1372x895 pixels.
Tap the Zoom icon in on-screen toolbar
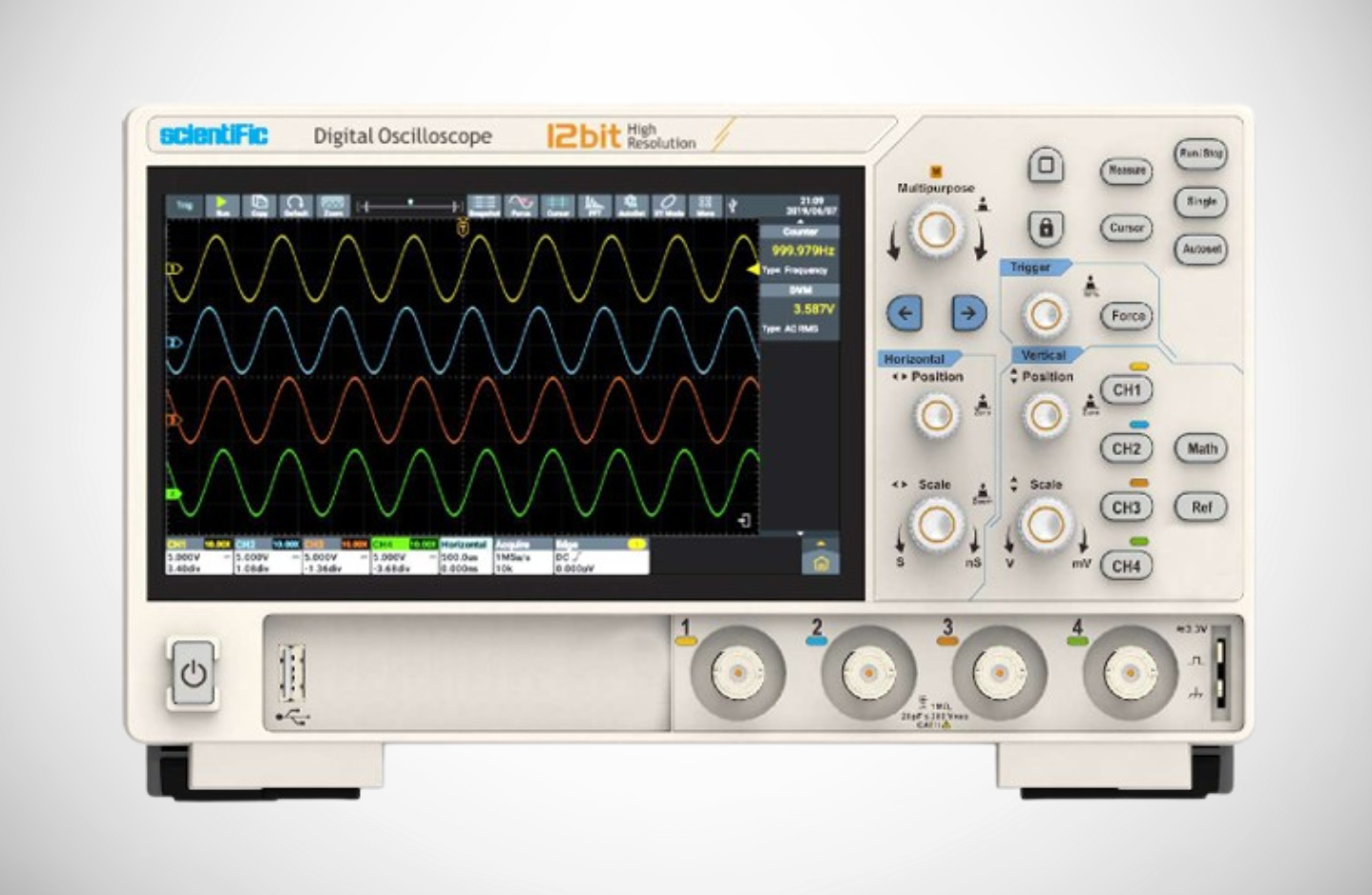tap(333, 206)
